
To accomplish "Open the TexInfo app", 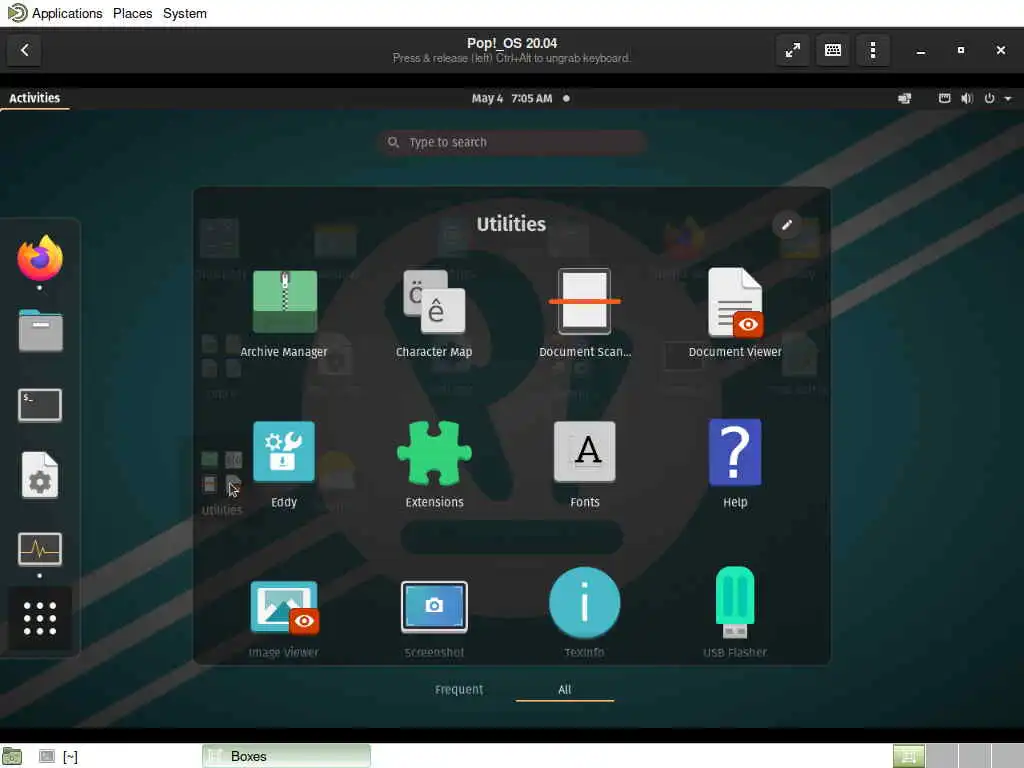I will coord(584,614).
